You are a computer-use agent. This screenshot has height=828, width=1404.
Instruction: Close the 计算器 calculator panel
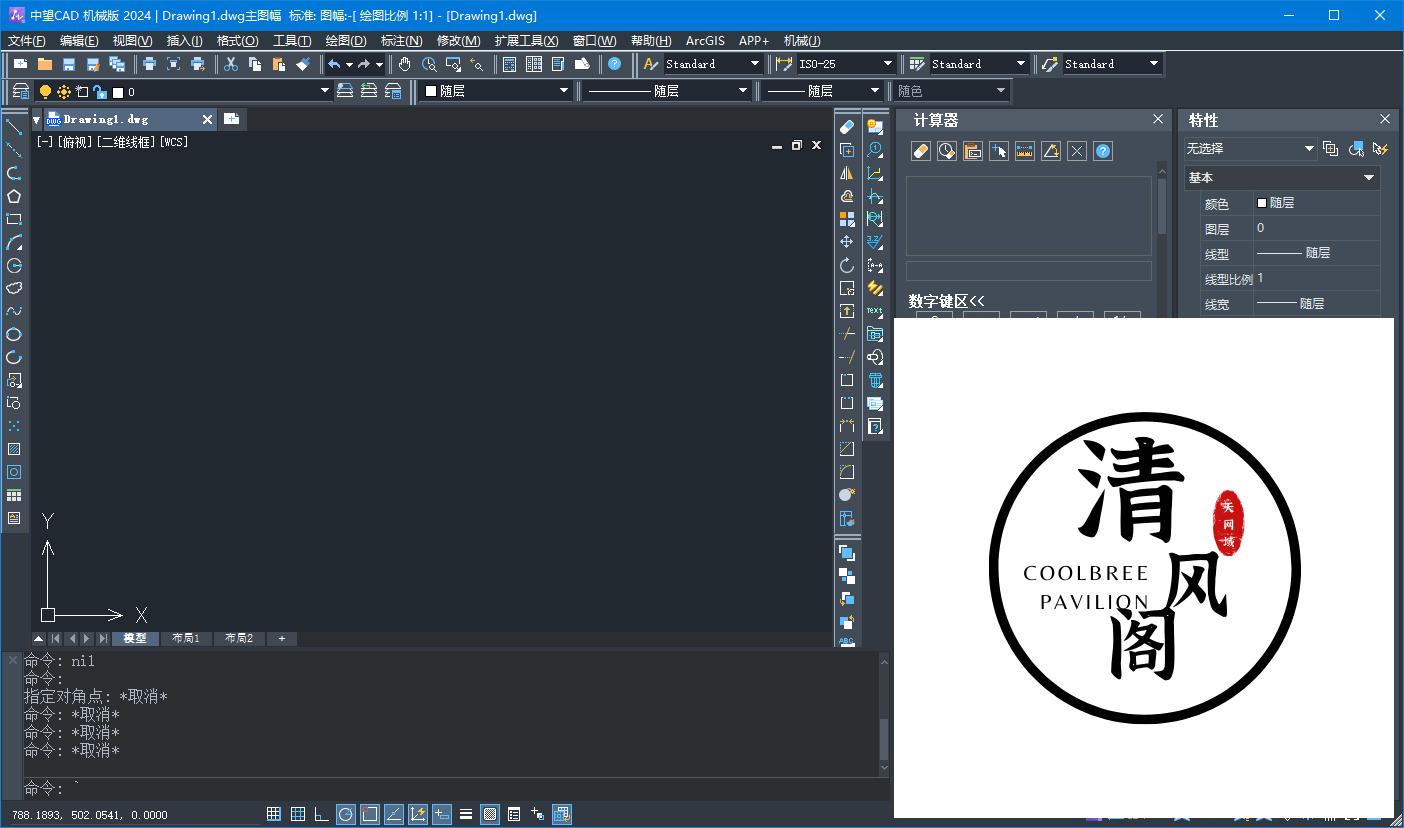point(1158,119)
